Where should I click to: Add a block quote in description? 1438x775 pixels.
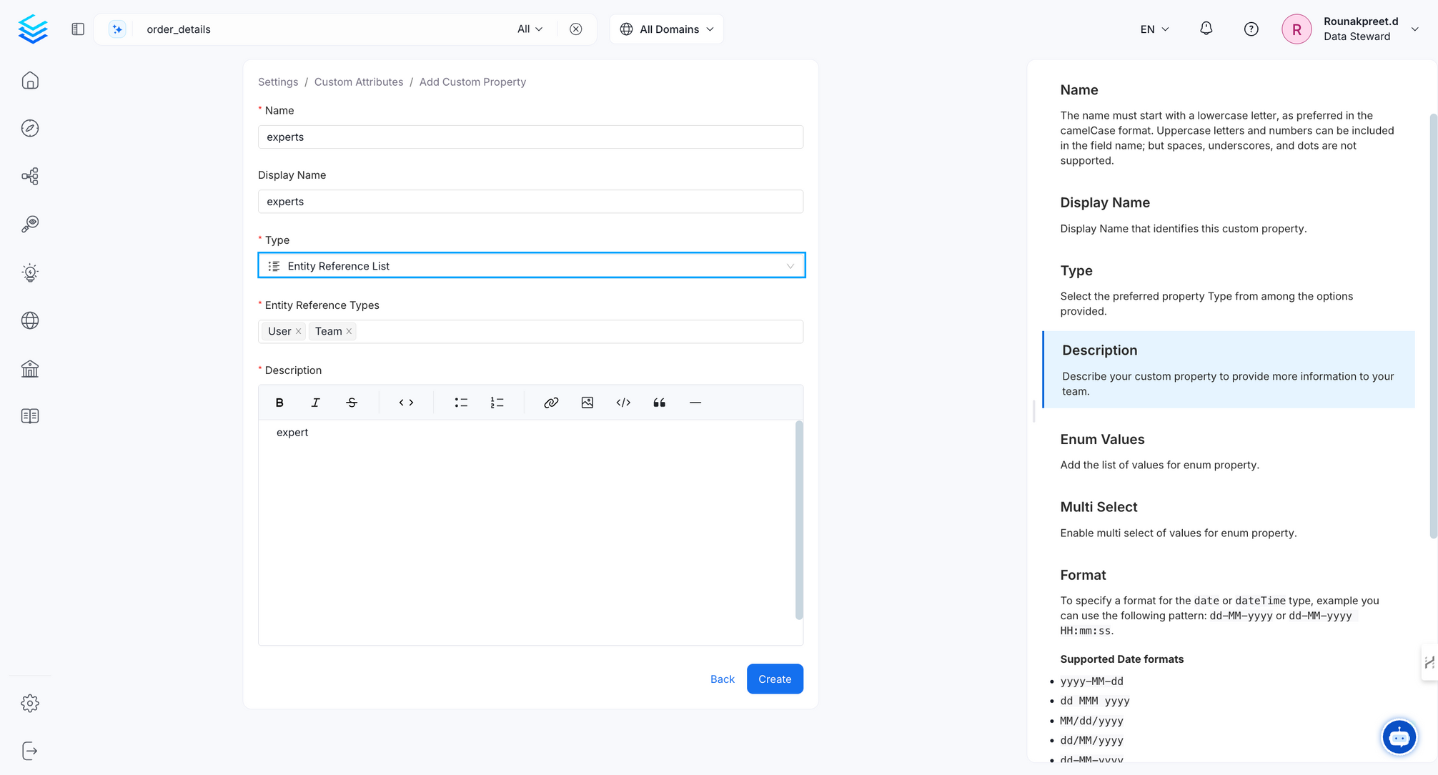659,403
